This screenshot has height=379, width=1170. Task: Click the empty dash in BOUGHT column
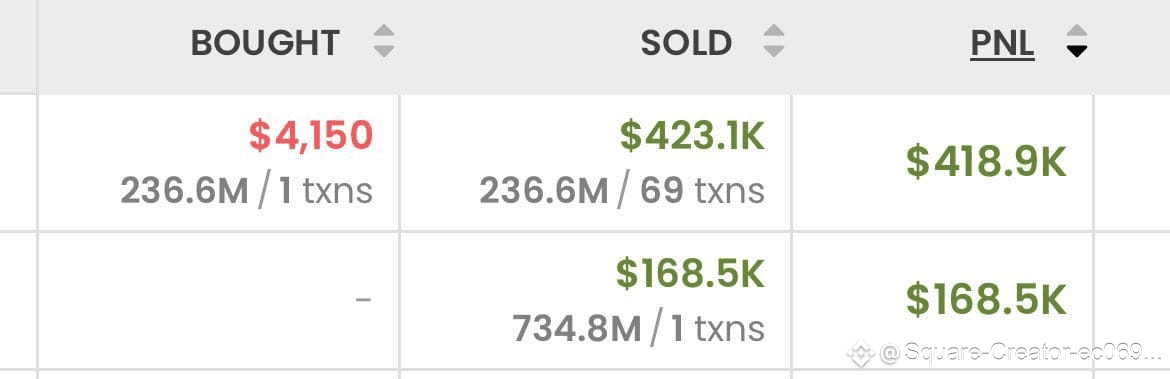[363, 300]
